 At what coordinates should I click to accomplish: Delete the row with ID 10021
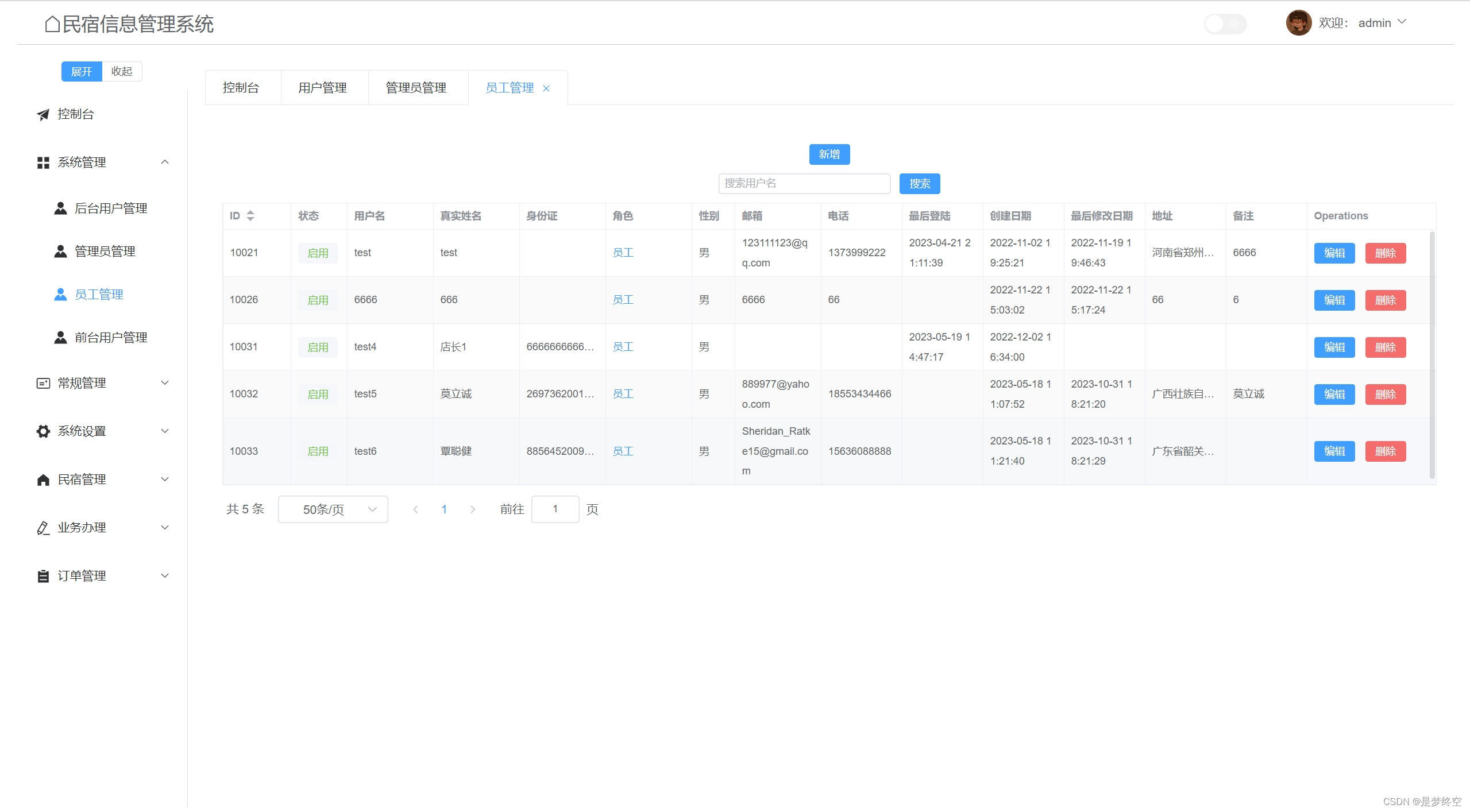(1386, 253)
